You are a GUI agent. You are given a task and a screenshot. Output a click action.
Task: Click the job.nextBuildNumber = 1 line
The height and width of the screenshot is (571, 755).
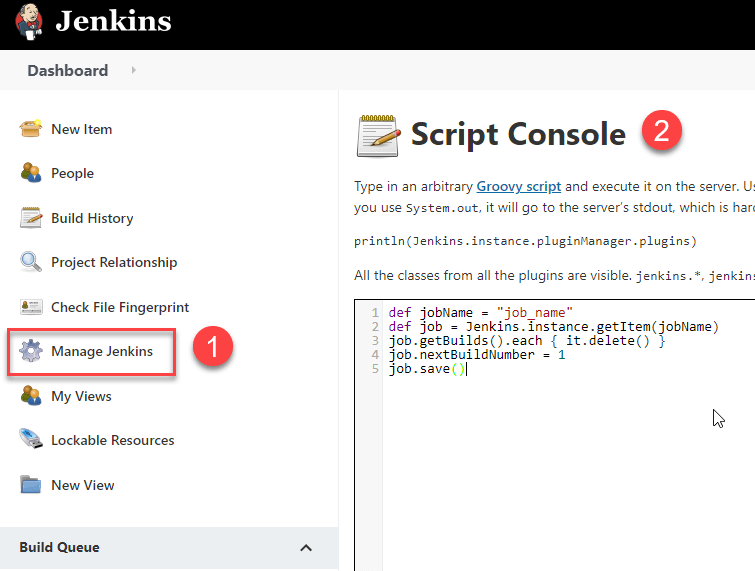pyautogui.click(x=477, y=354)
